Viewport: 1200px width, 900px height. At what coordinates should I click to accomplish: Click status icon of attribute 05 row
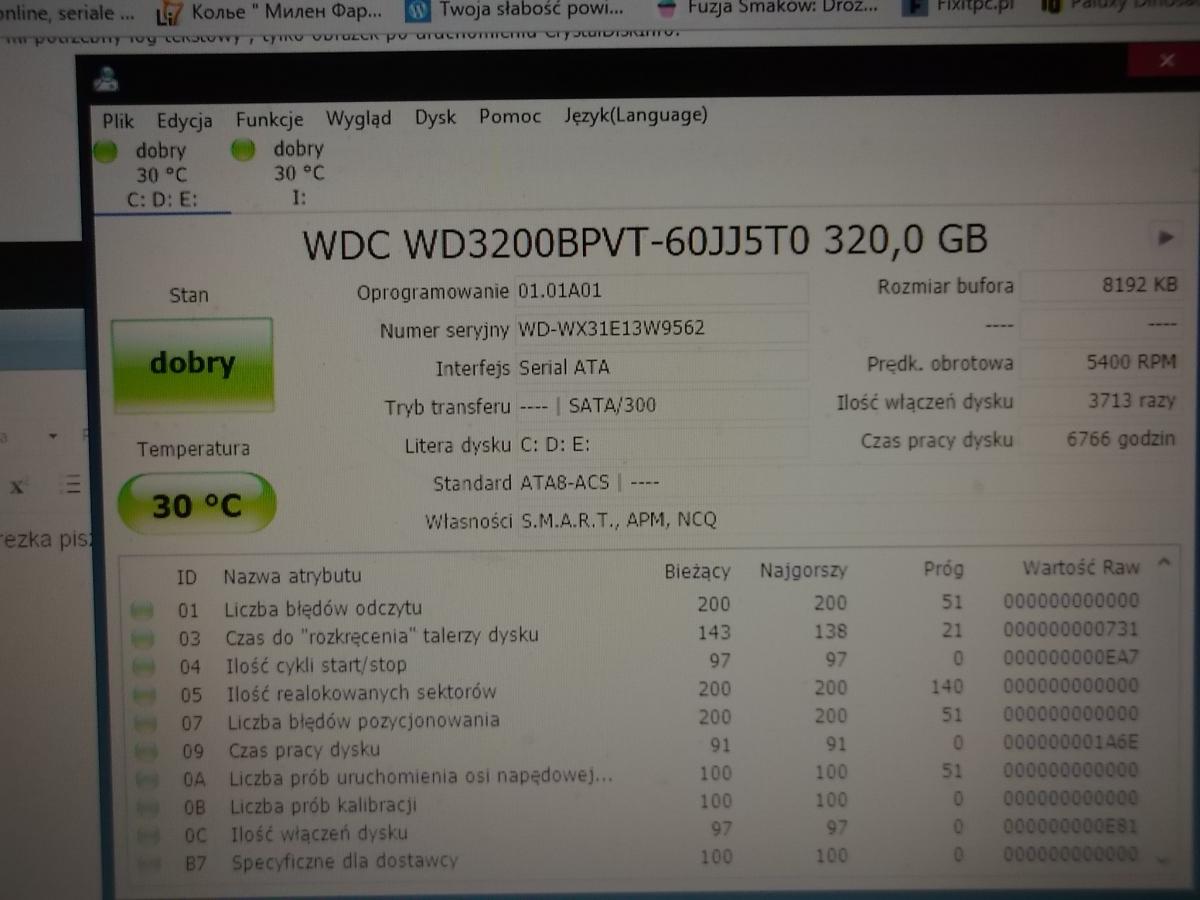pos(143,694)
